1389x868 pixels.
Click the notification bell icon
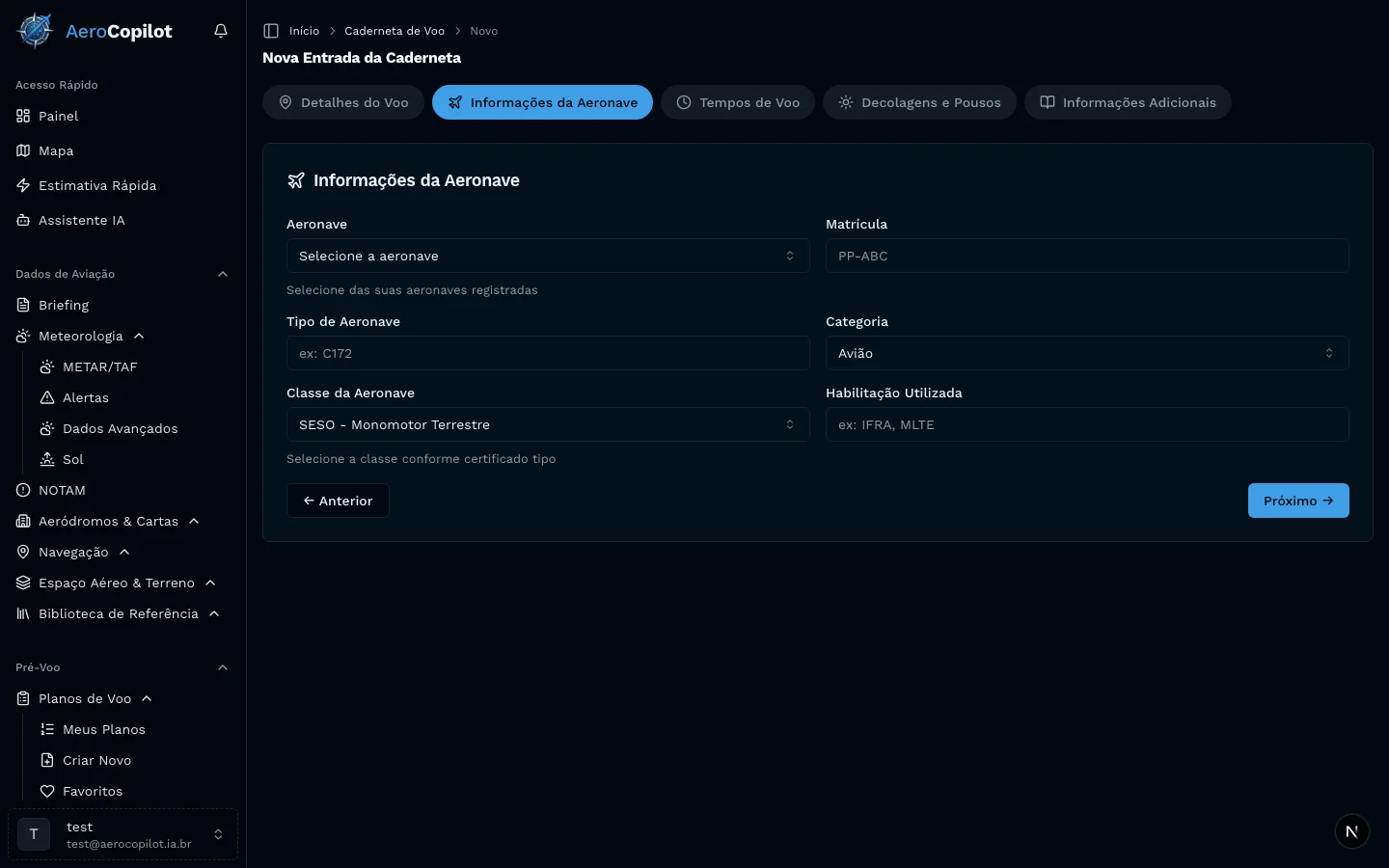(221, 31)
